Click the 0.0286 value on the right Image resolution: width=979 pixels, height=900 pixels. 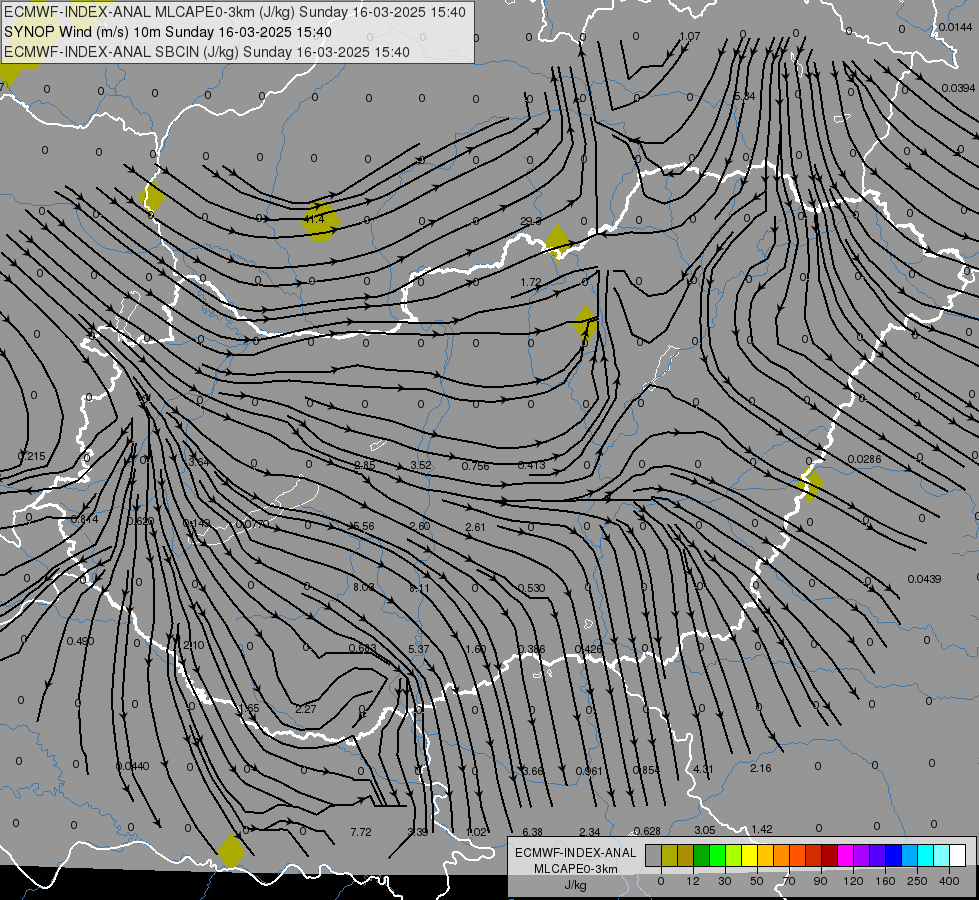[864, 460]
